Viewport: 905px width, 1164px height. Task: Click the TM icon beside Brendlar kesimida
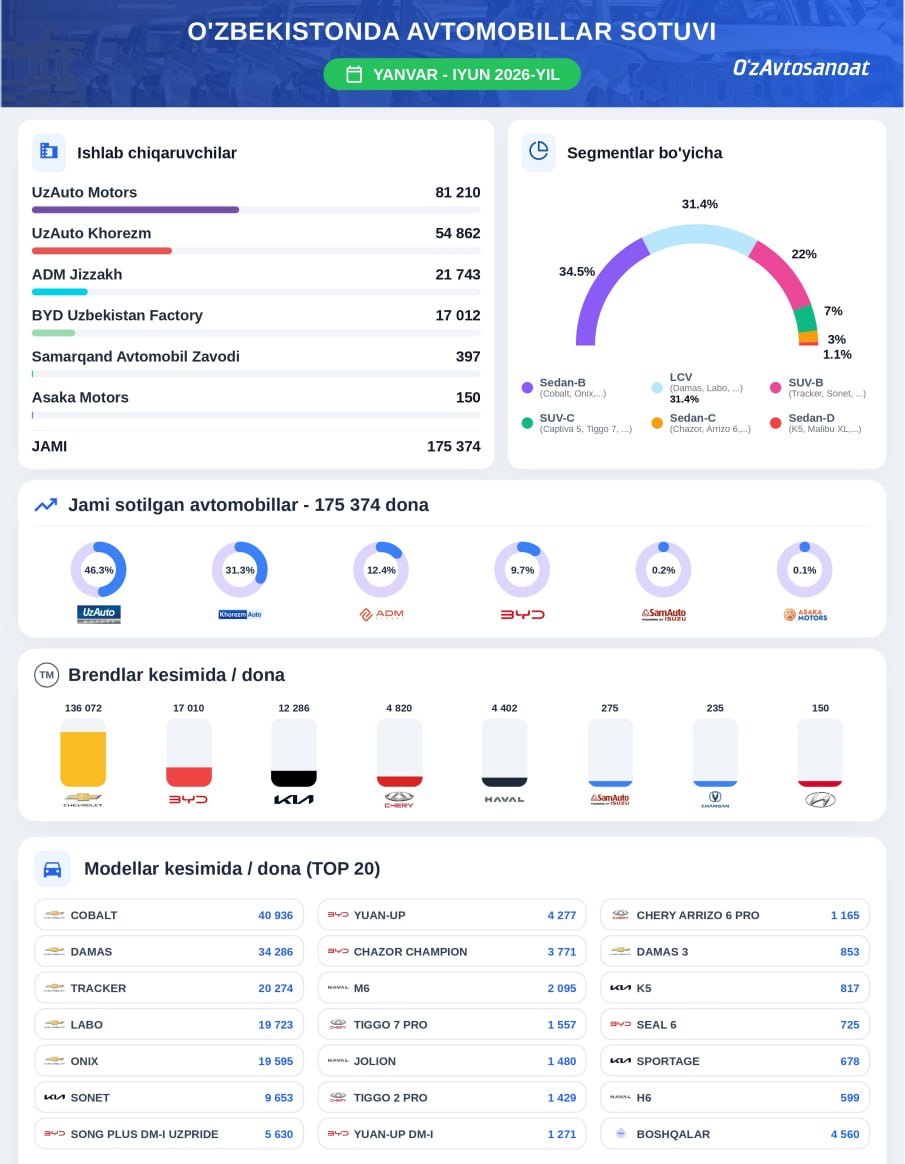[x=47, y=675]
